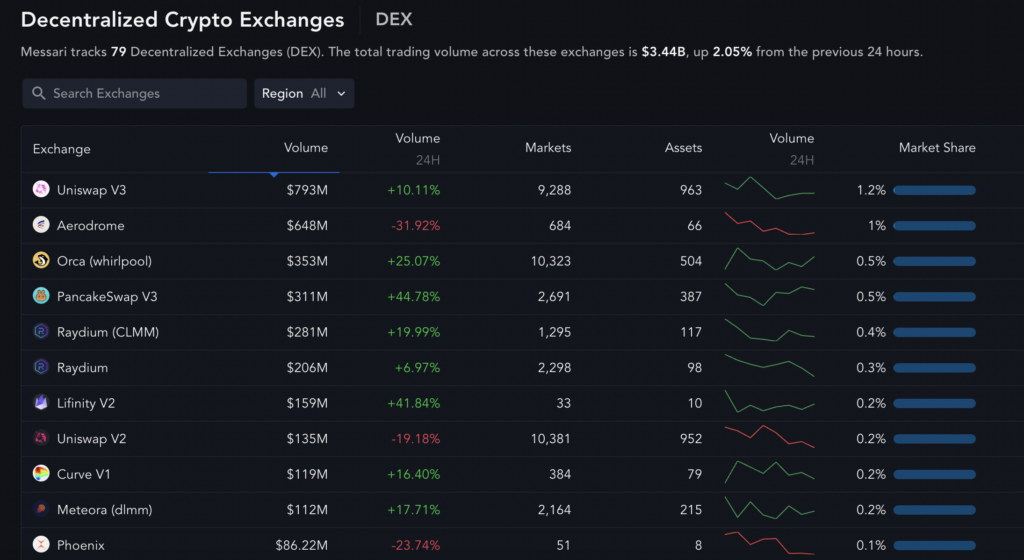This screenshot has width=1024, height=560.
Task: Sort by the Exchange column header
Action: (61, 149)
